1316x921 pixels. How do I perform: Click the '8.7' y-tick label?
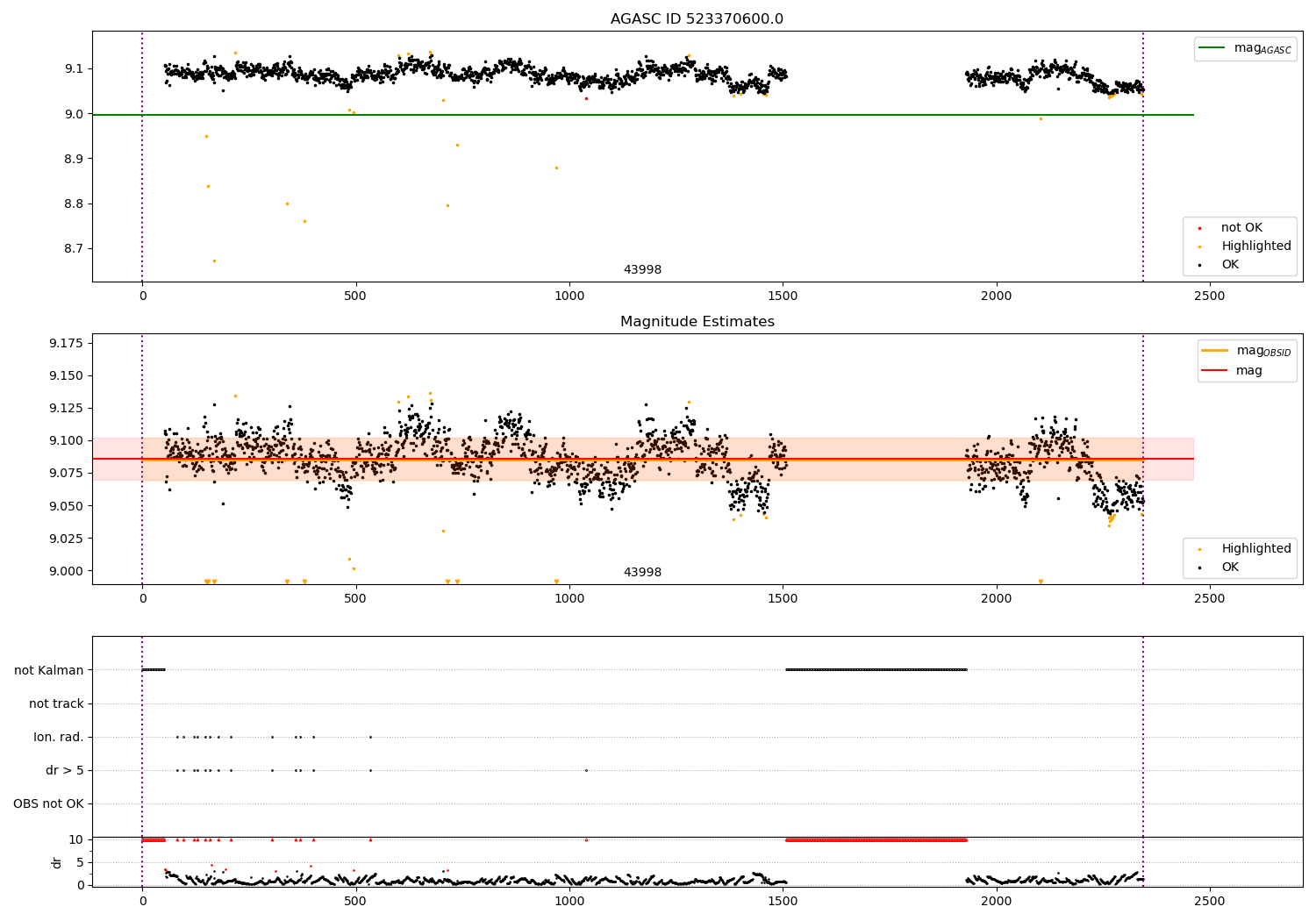point(74,249)
